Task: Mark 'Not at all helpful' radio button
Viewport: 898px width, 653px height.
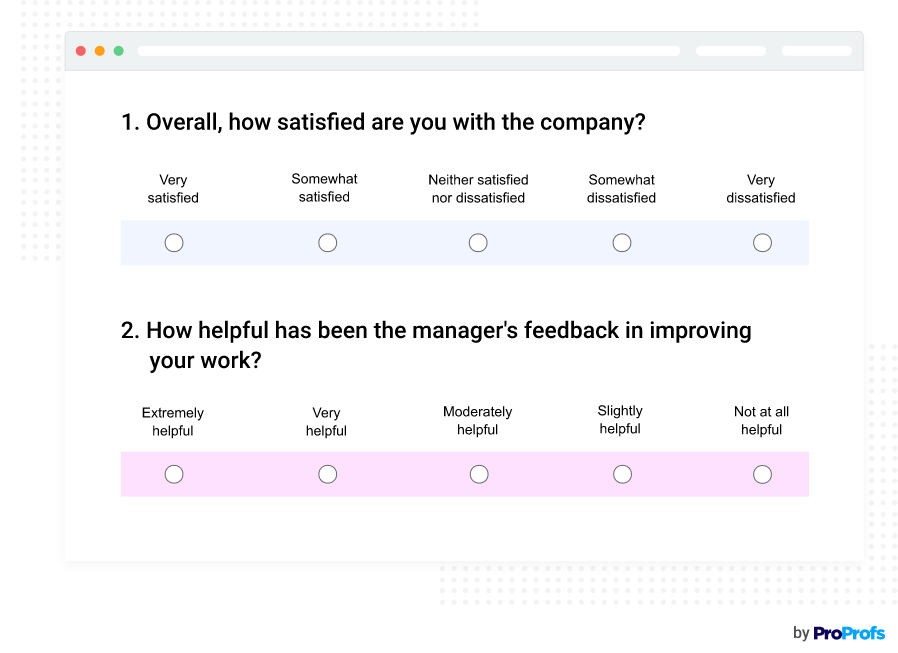Action: tap(762, 474)
